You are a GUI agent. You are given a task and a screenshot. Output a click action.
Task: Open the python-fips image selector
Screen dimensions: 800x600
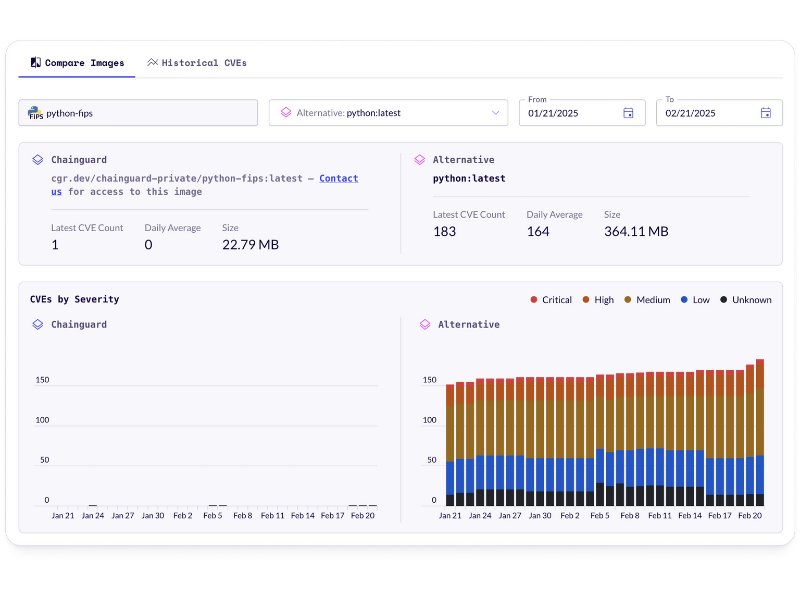pyautogui.click(x=138, y=113)
